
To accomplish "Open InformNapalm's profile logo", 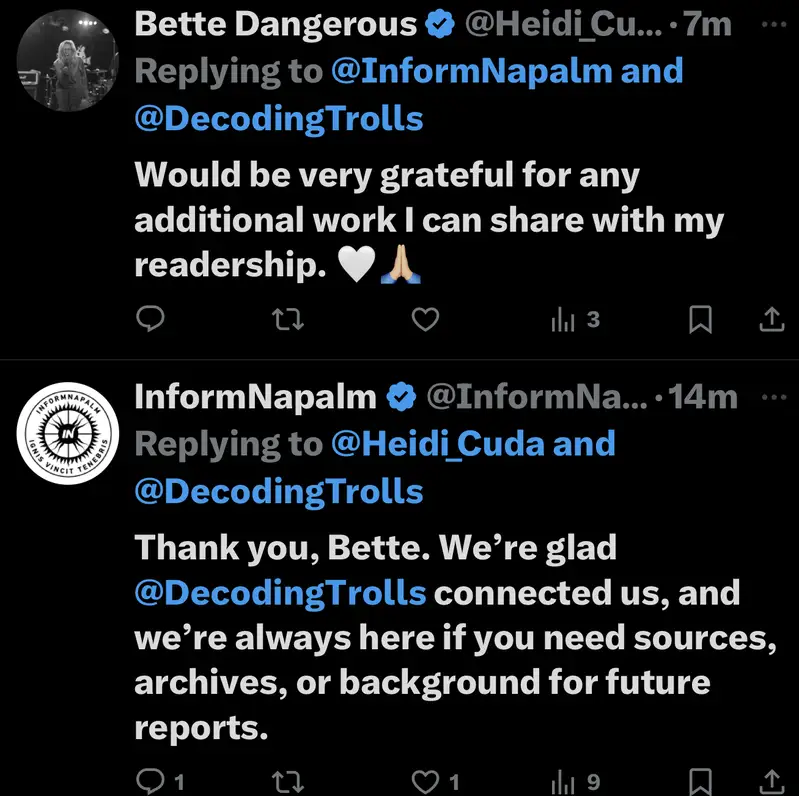I will coord(68,432).
